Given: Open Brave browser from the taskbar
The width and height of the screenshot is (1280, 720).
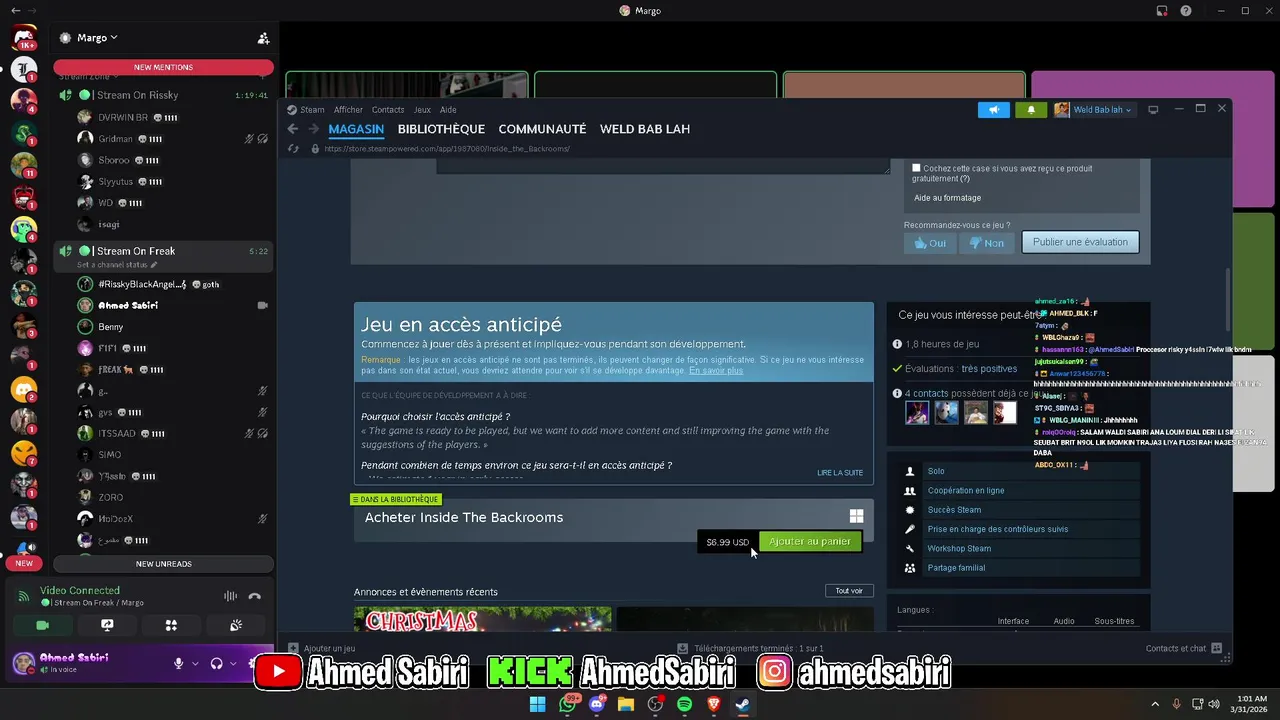Looking at the screenshot, I should point(713,704).
